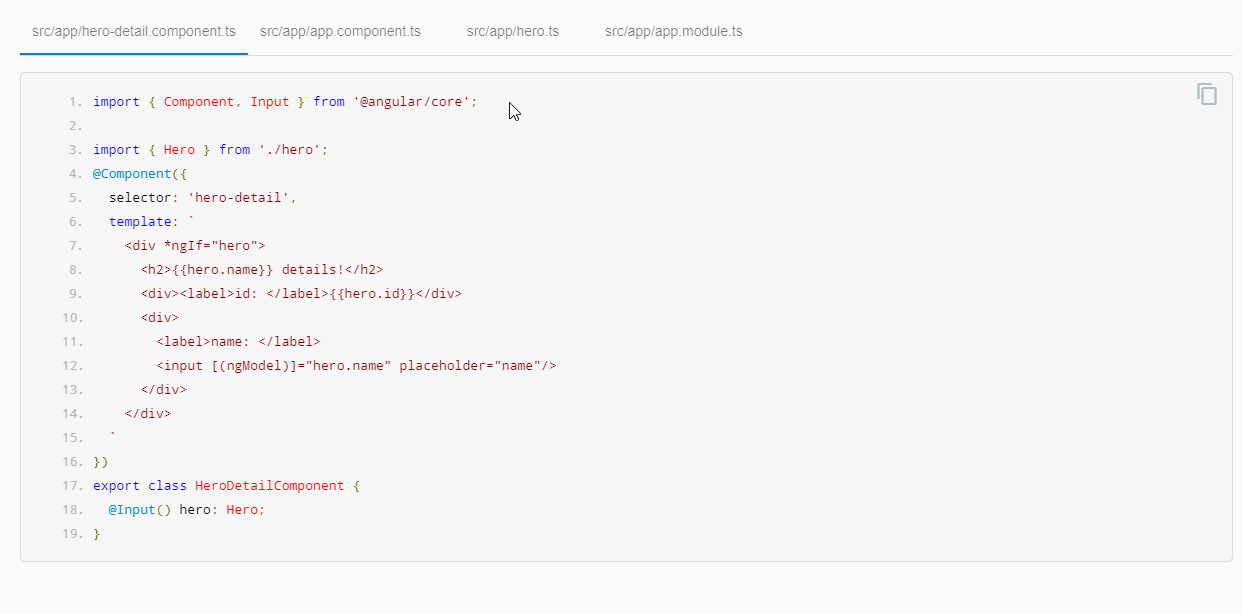The height and width of the screenshot is (614, 1243).
Task: Click the @Component decorator text
Action: pos(132,174)
